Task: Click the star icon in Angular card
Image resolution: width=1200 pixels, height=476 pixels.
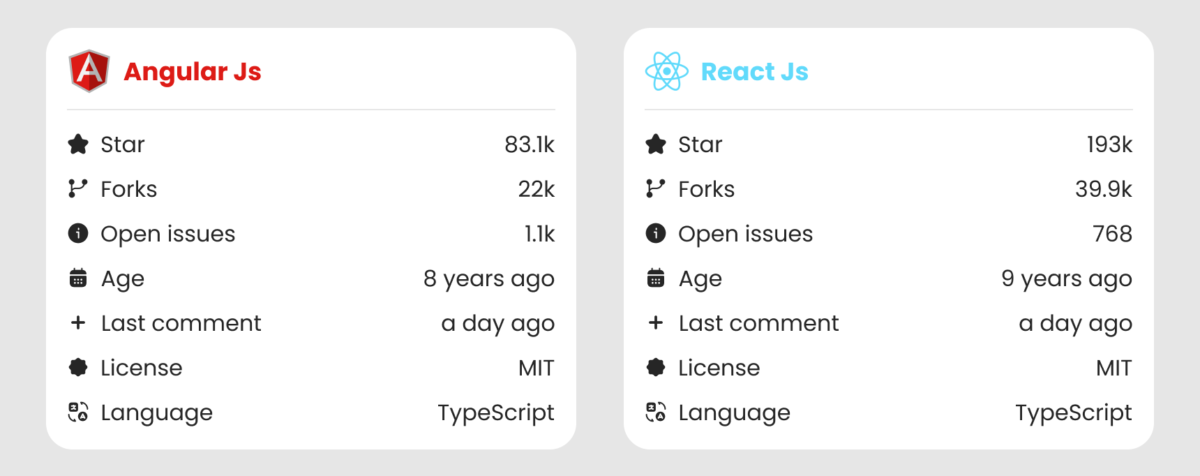Action: 78,145
